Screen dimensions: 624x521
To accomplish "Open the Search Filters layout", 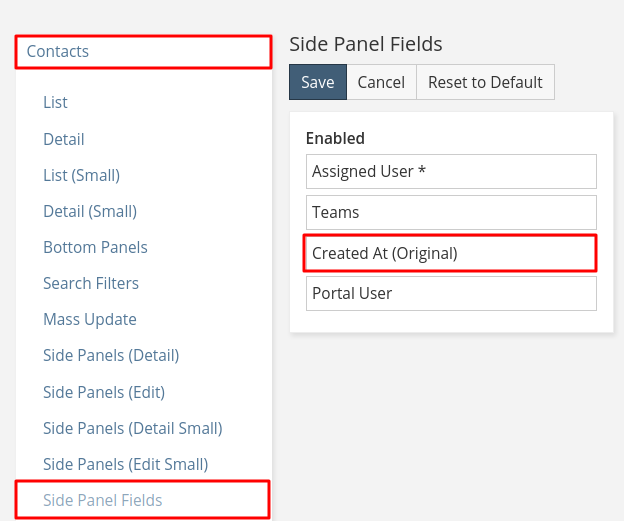I will [x=90, y=283].
